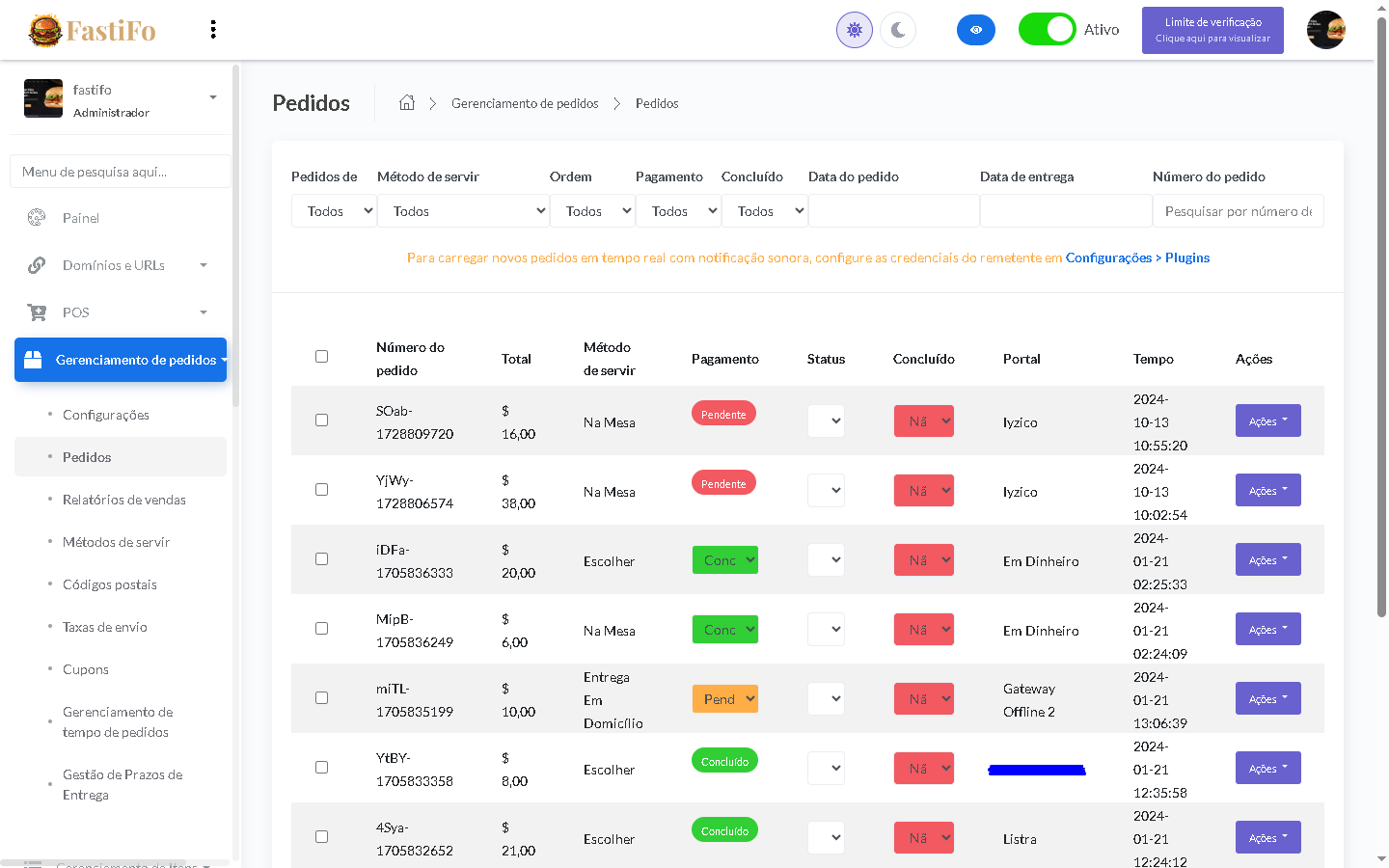Select checkbox for order SOab-1728809720

coord(322,420)
